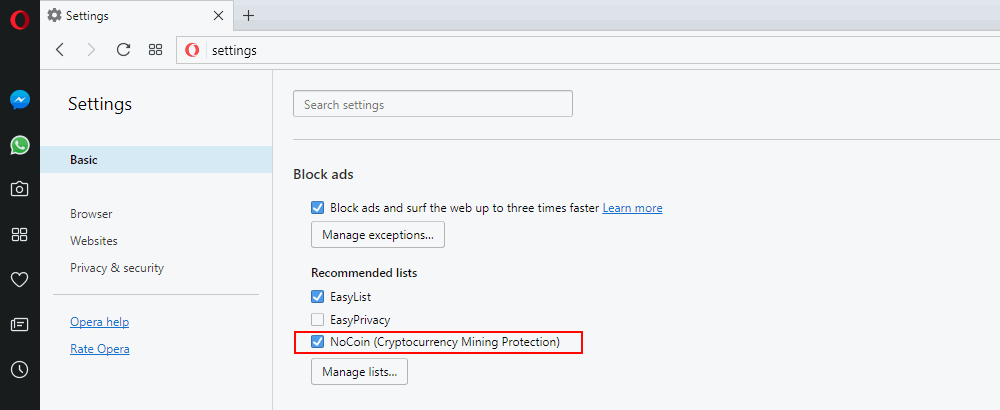Uncheck NoCoin Cryptocurrency Mining Protection
The width and height of the screenshot is (1000, 410).
click(x=318, y=343)
